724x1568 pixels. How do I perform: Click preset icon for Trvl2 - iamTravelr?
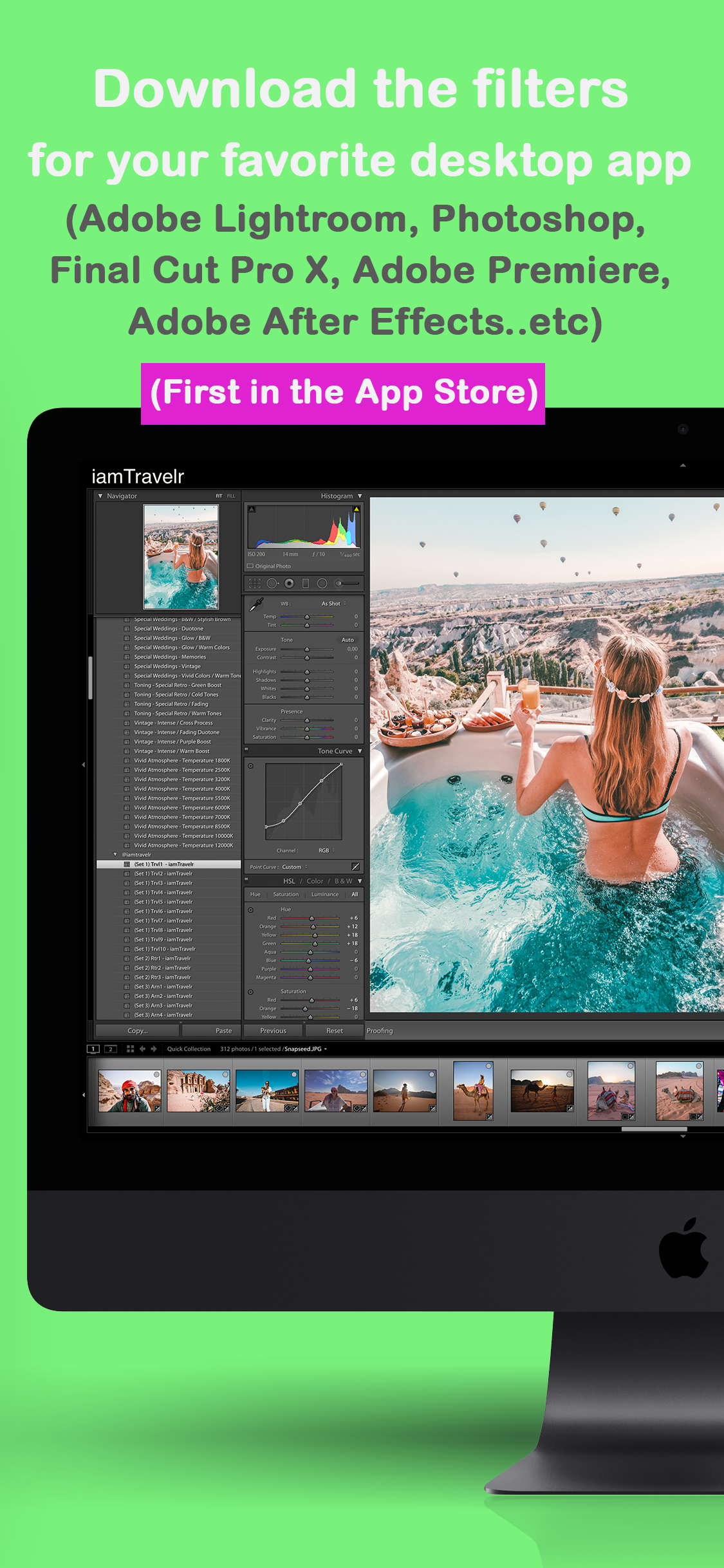click(127, 873)
